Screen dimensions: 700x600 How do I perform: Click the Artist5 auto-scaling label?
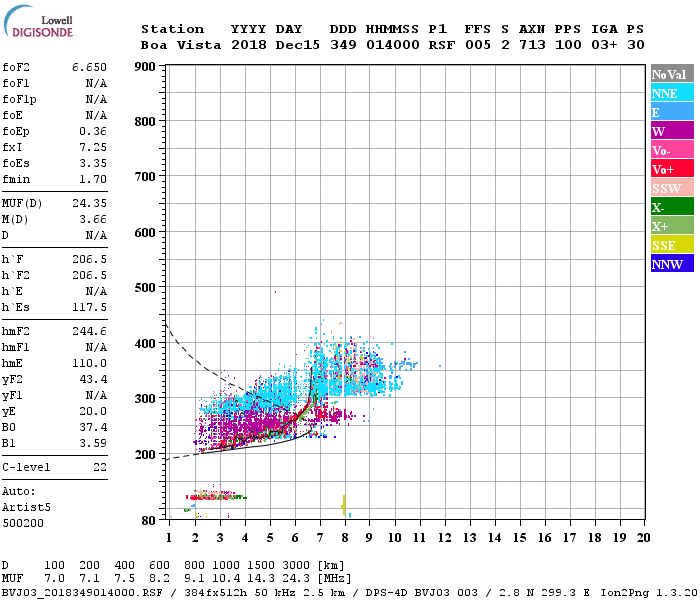[x=26, y=508]
